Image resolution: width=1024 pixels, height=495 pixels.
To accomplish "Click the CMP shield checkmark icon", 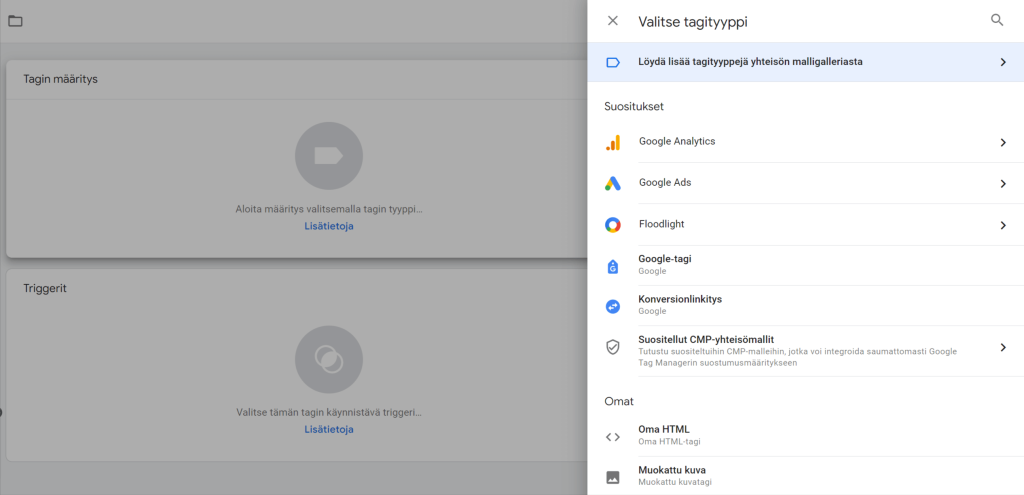I will (613, 347).
